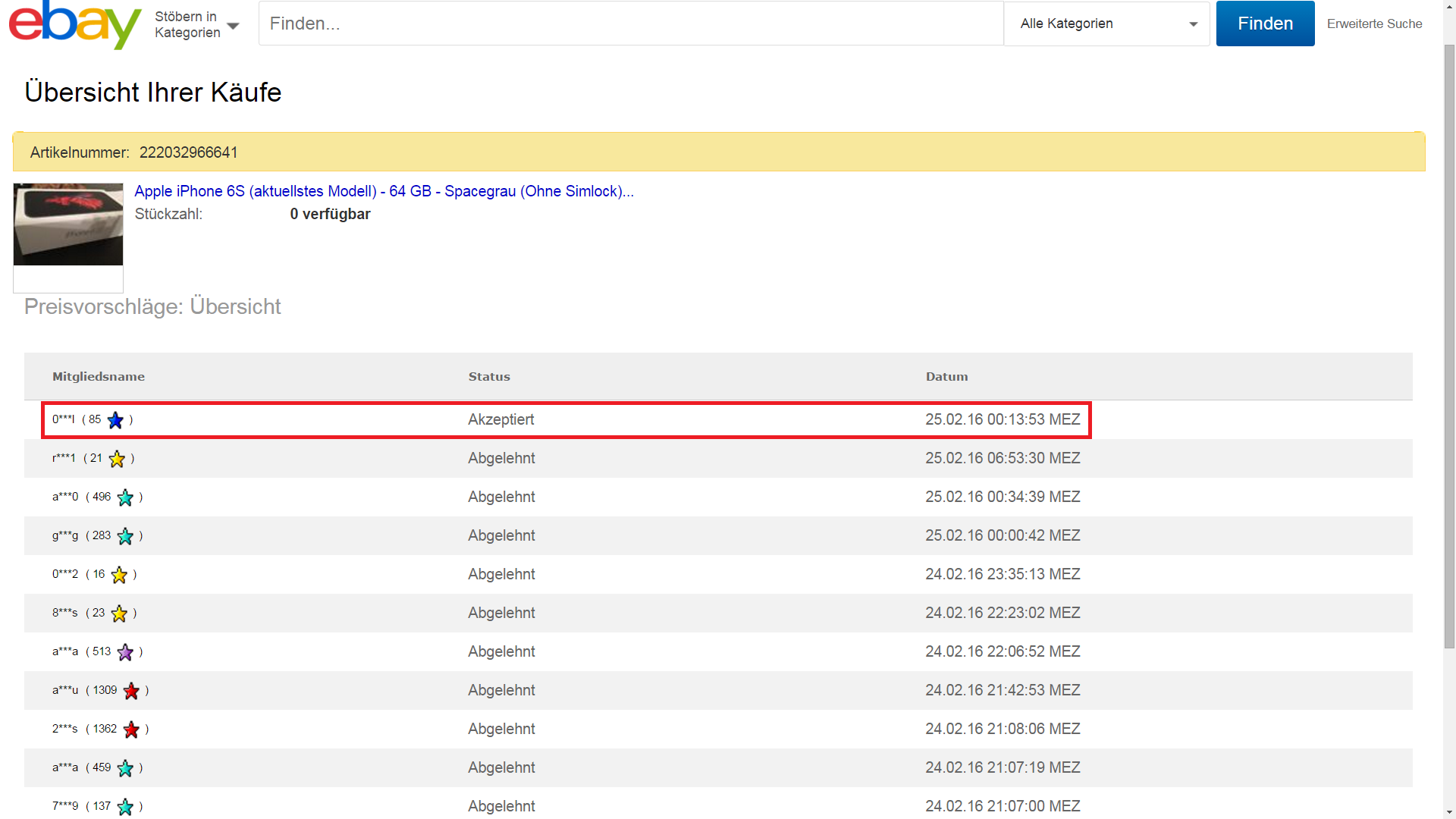Select member name 0***l
Viewport: 1456px width, 819px height.
point(64,419)
